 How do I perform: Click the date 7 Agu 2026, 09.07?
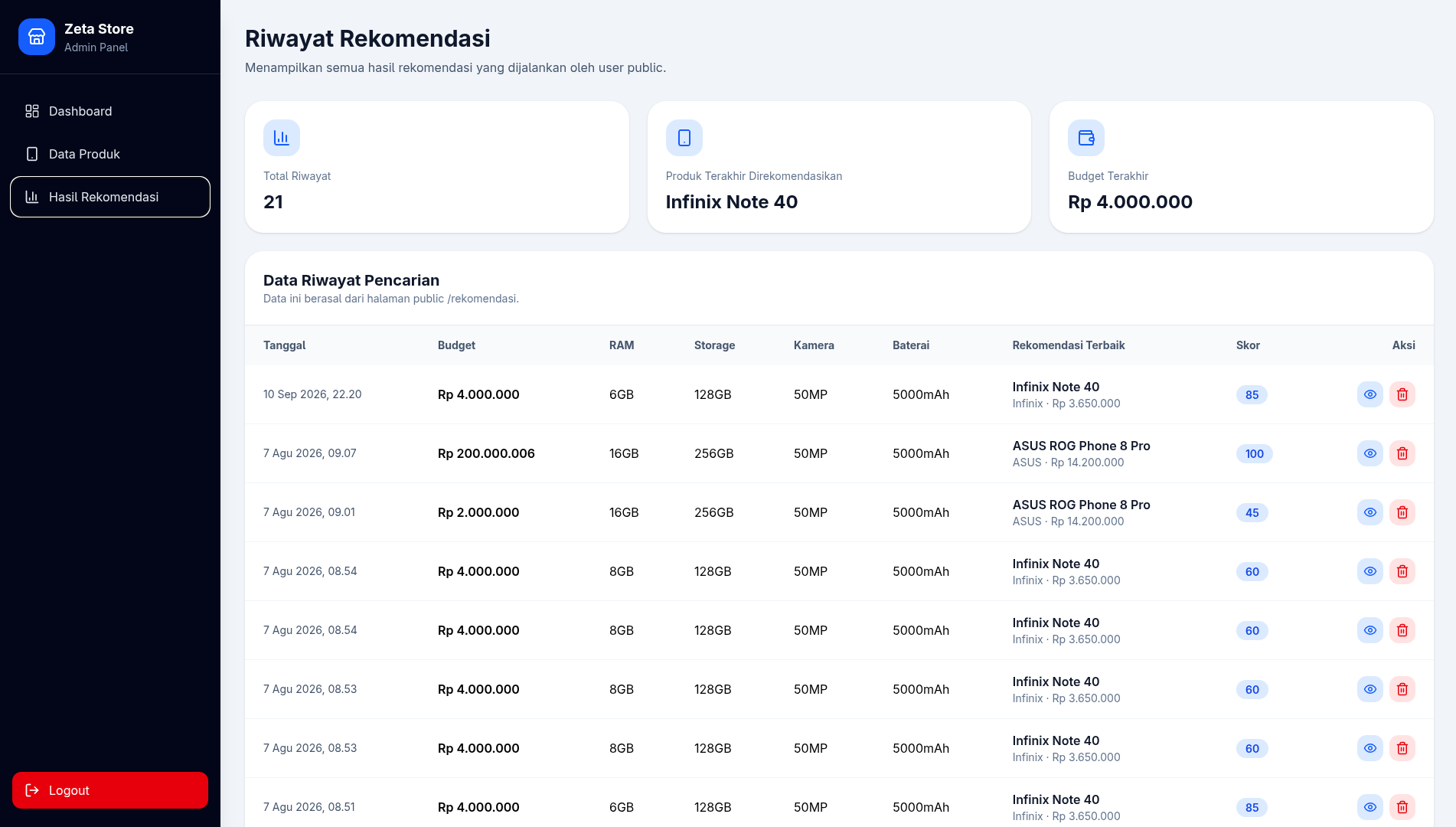pyautogui.click(x=310, y=453)
